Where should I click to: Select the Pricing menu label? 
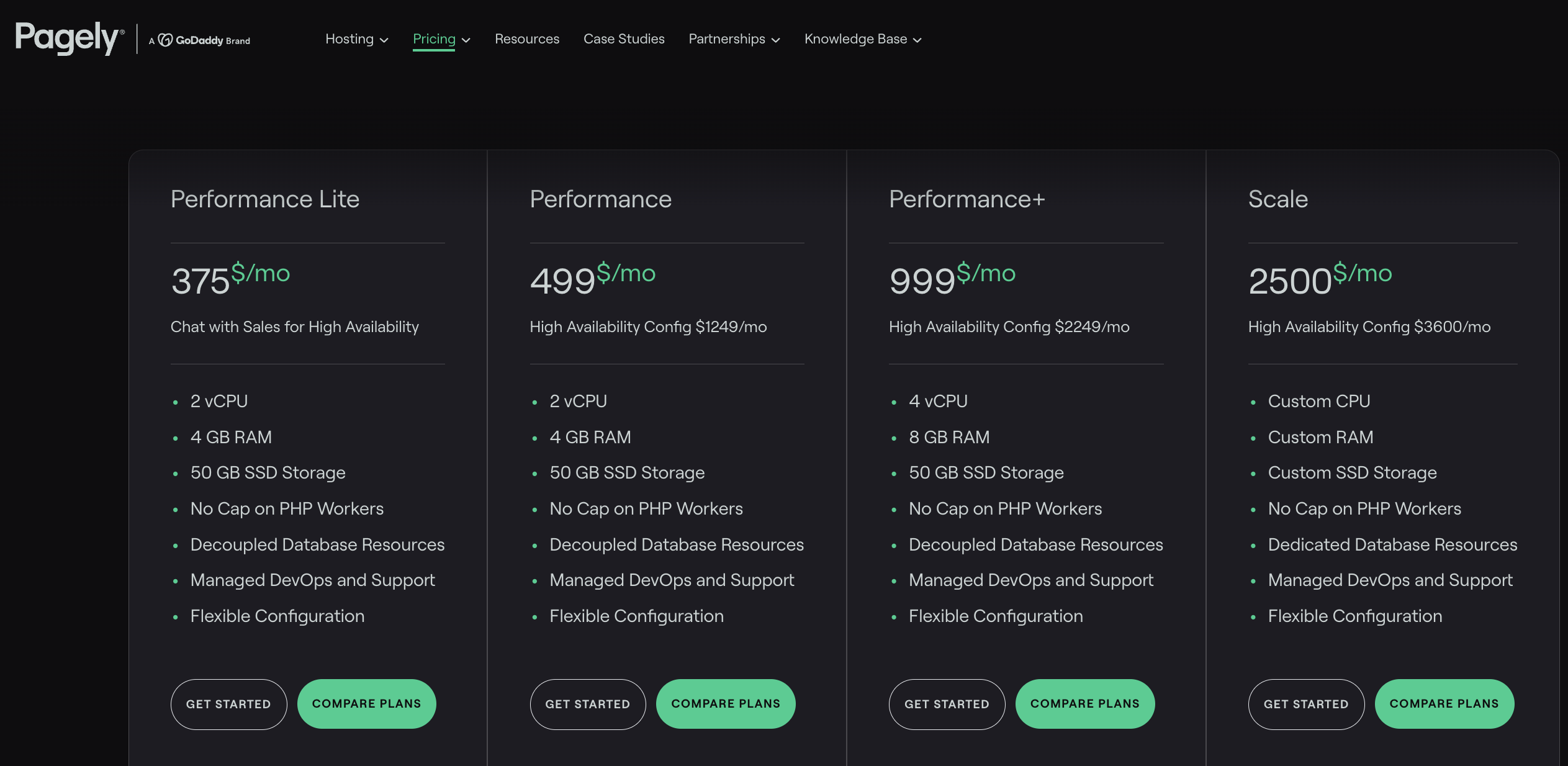point(434,39)
